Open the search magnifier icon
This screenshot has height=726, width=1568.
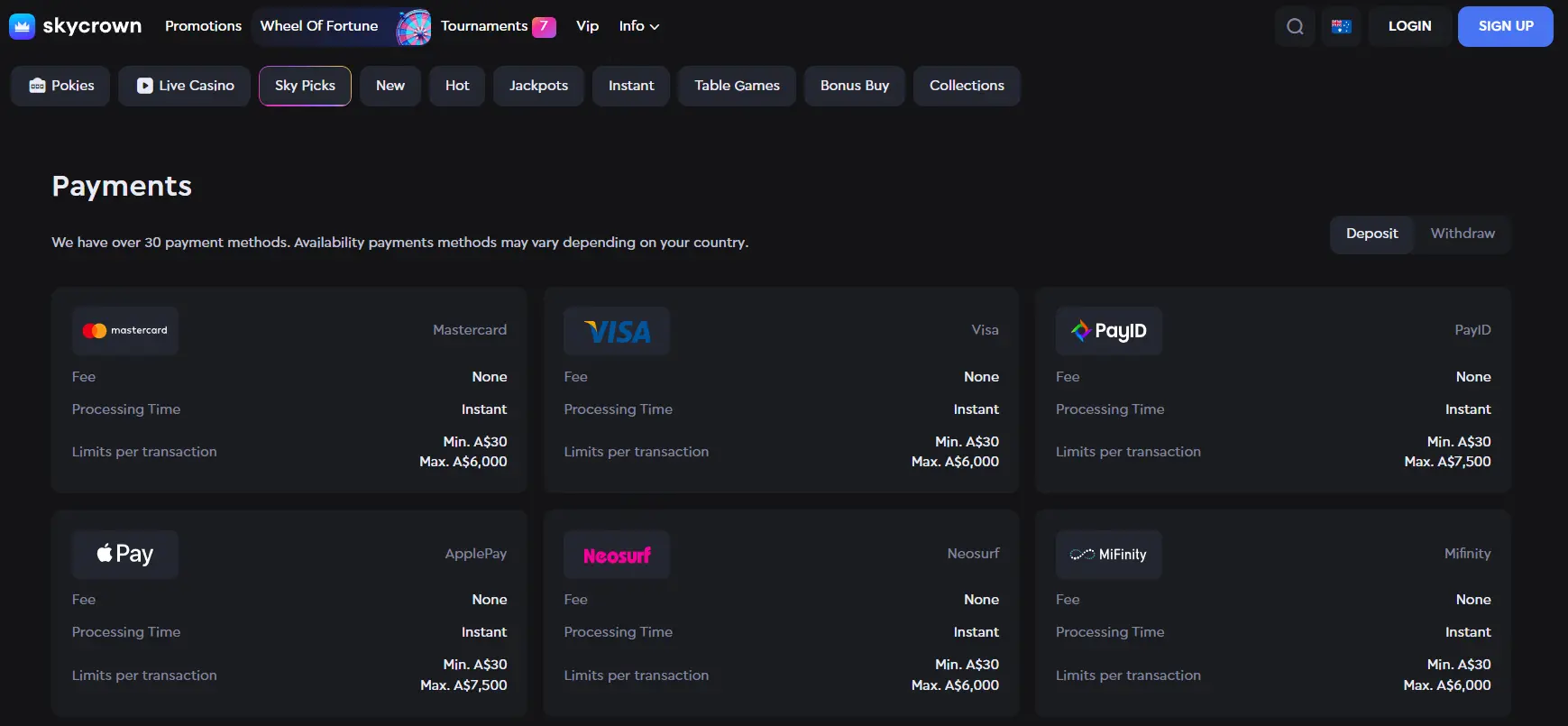pos(1295,26)
